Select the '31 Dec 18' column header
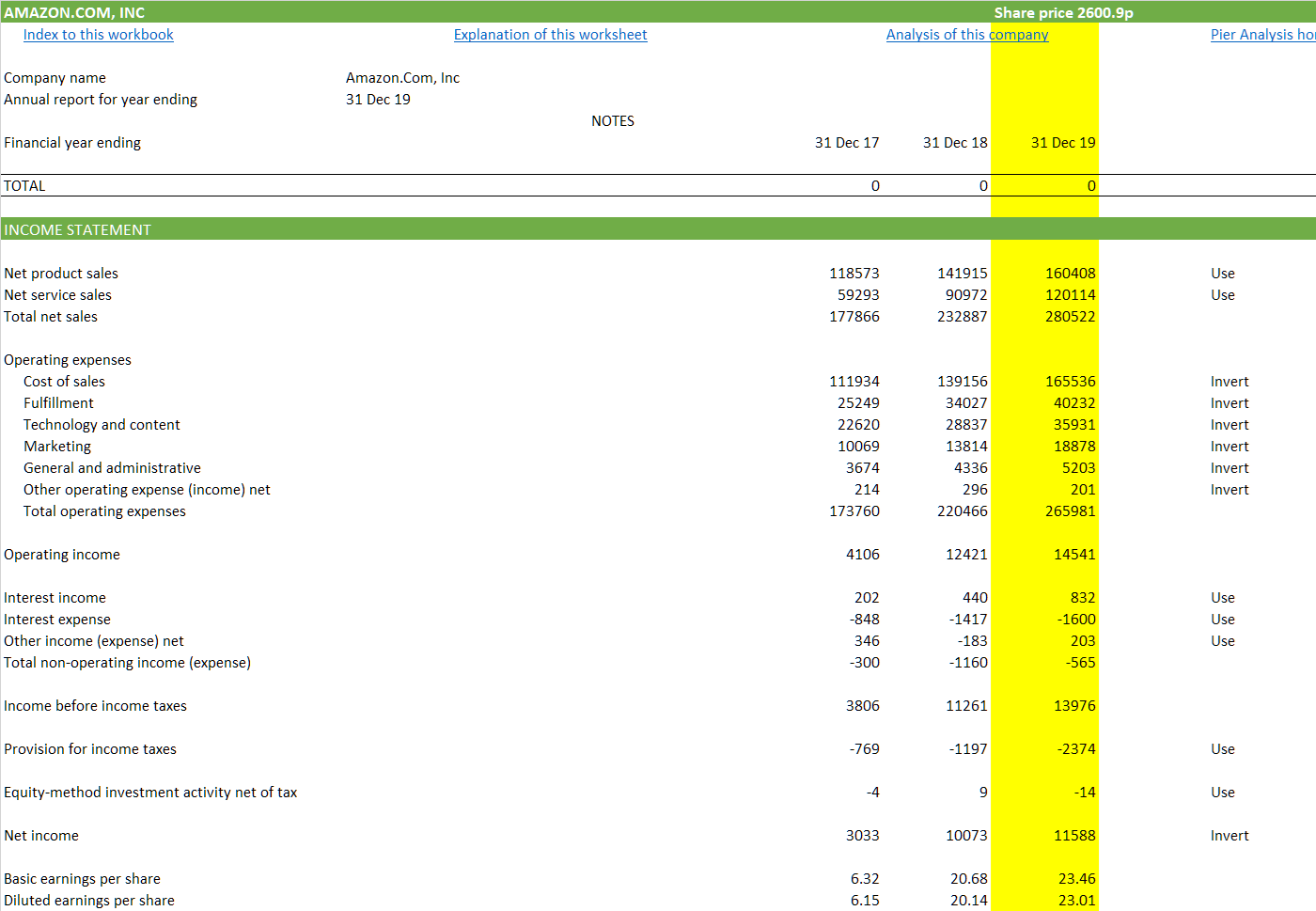This screenshot has height=911, width=1316. [955, 143]
